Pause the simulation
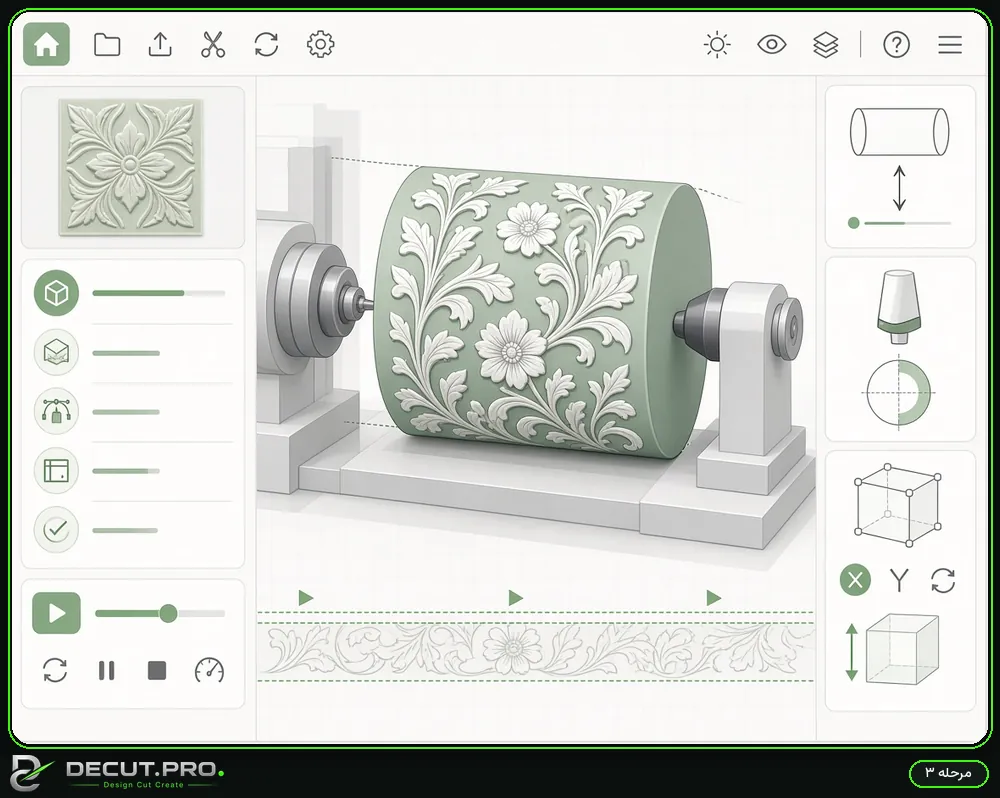 pos(107,670)
